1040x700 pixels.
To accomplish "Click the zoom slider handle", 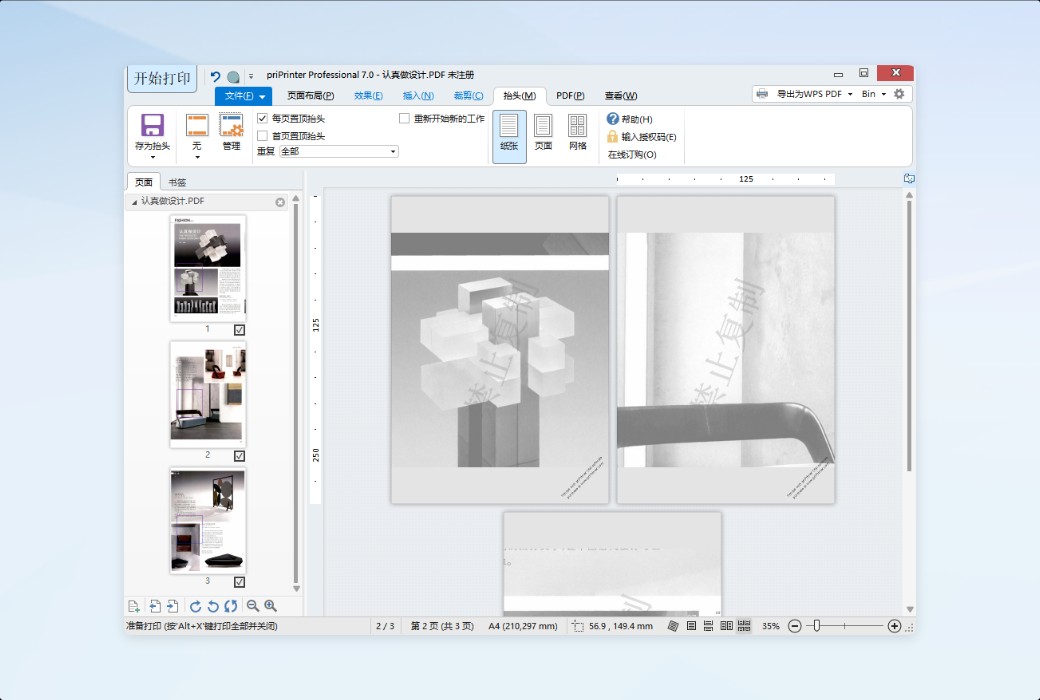I will (816, 626).
